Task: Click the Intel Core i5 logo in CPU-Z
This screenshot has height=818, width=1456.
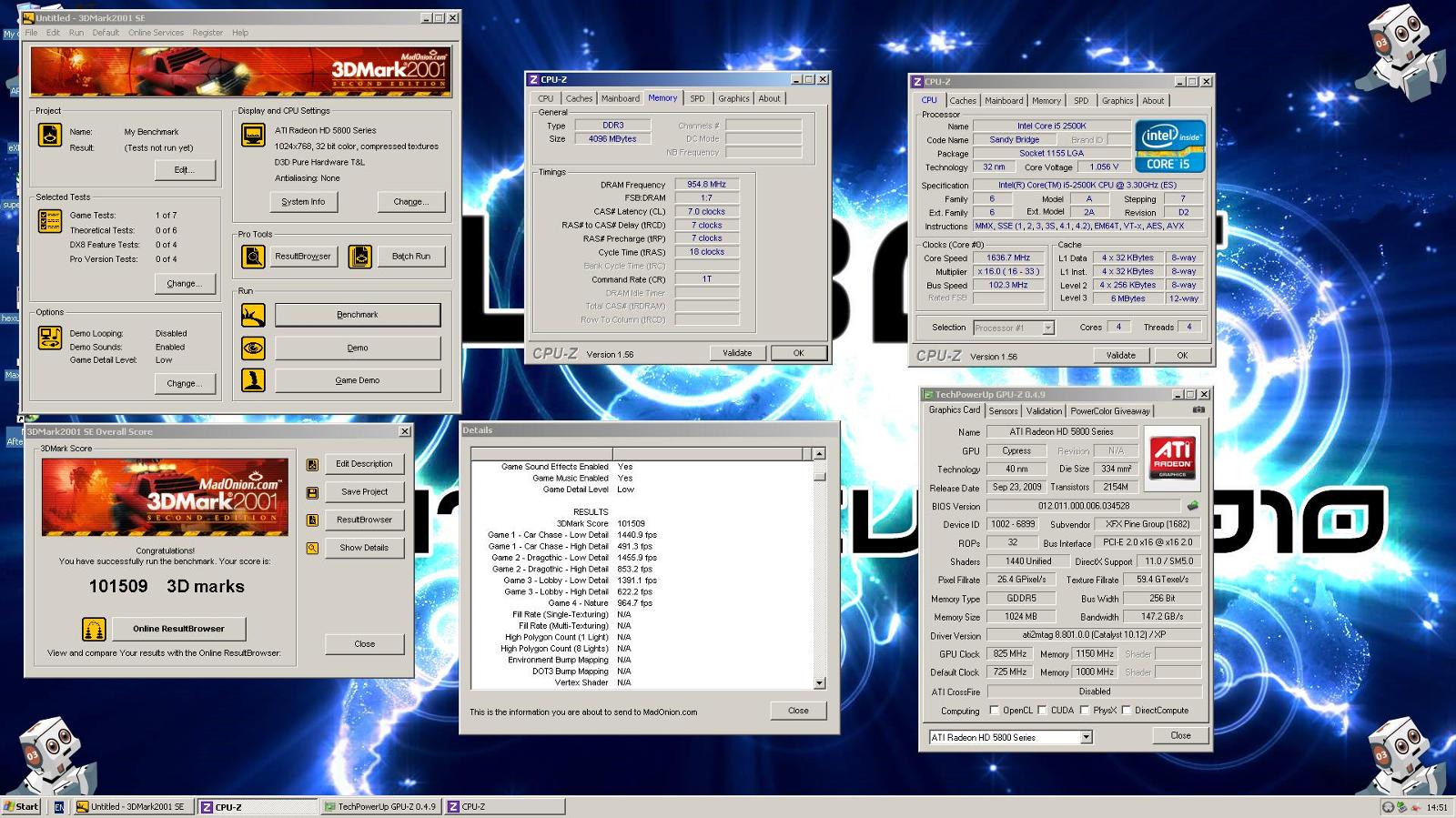Action: pyautogui.click(x=1170, y=146)
